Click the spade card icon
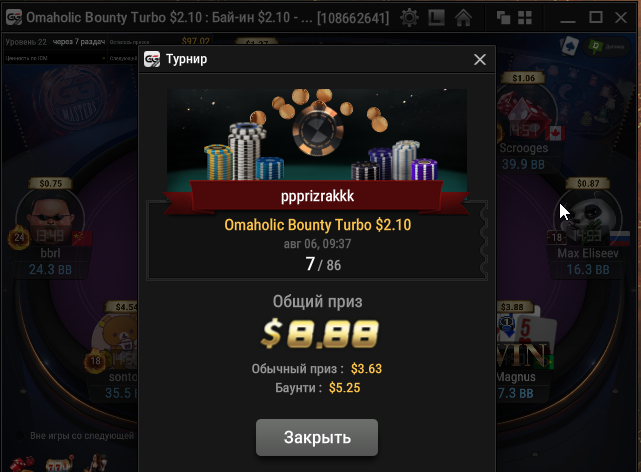This screenshot has width=641, height=472. pyautogui.click(x=569, y=46)
